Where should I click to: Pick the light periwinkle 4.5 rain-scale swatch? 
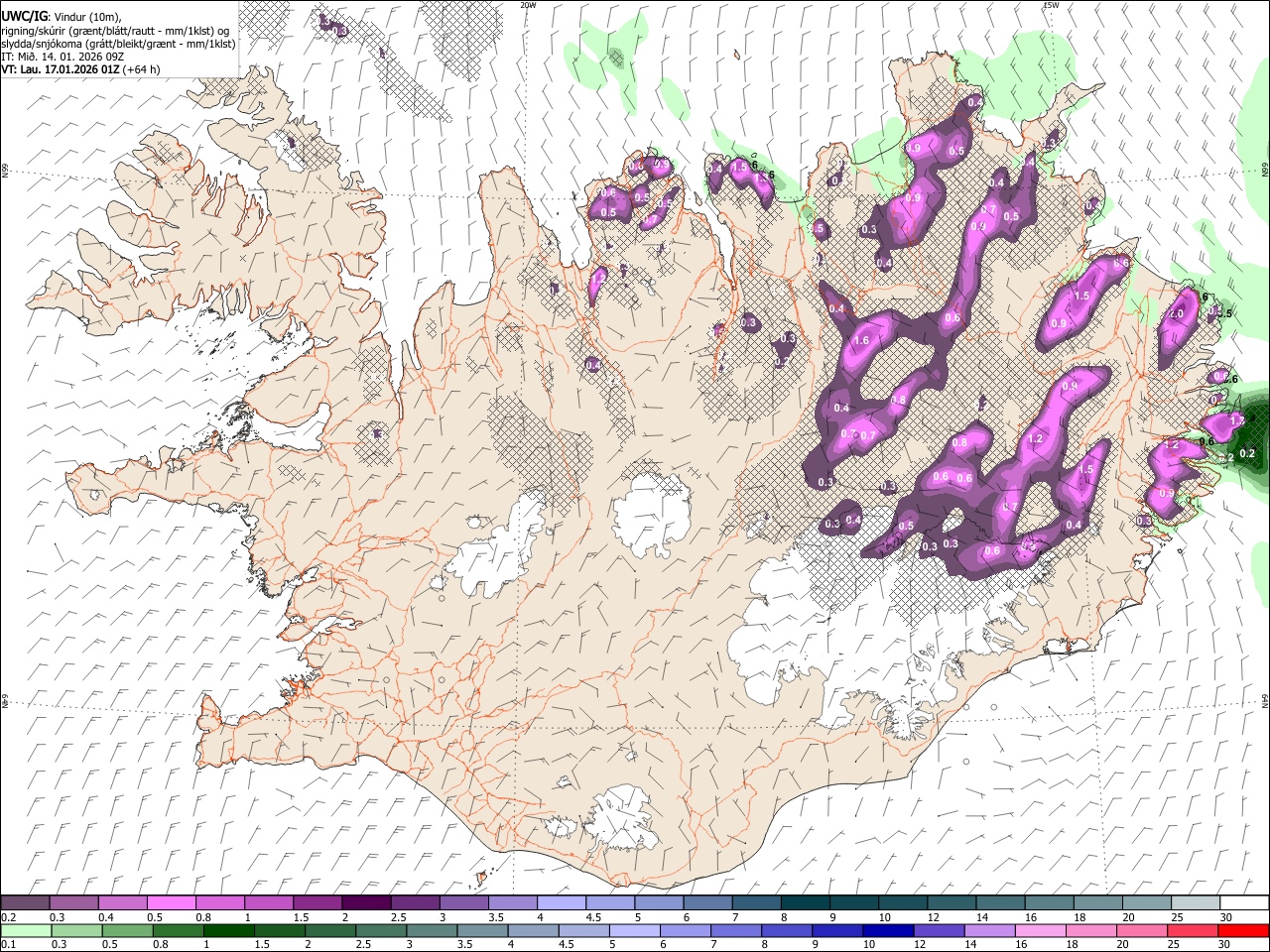[x=583, y=930]
